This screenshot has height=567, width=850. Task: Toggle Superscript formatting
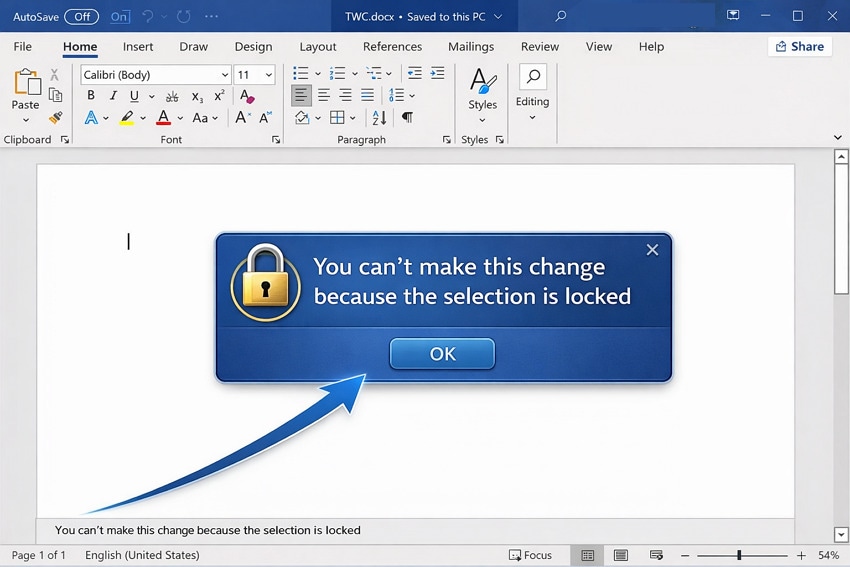(219, 95)
